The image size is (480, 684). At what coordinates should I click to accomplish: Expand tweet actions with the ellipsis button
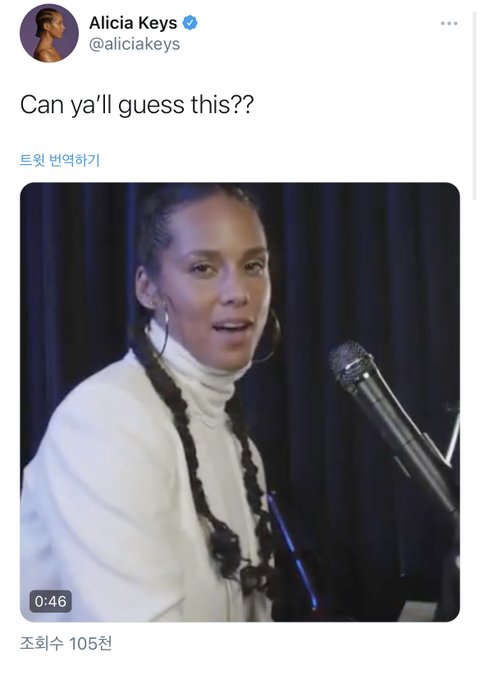(x=449, y=24)
